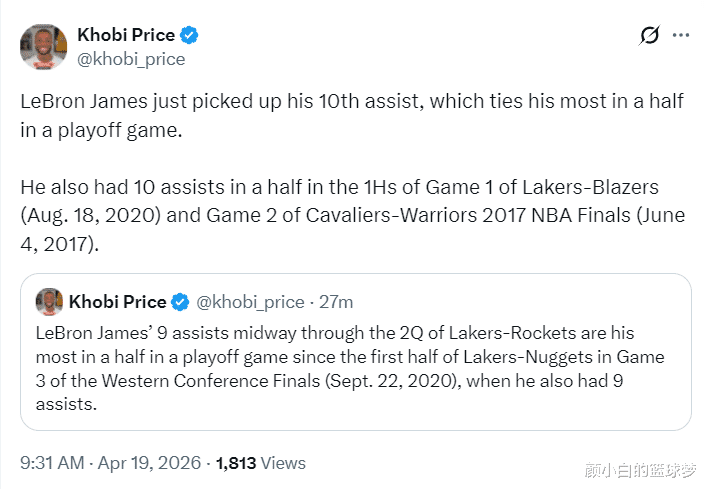Click the 1,813 view count number

coord(237,463)
